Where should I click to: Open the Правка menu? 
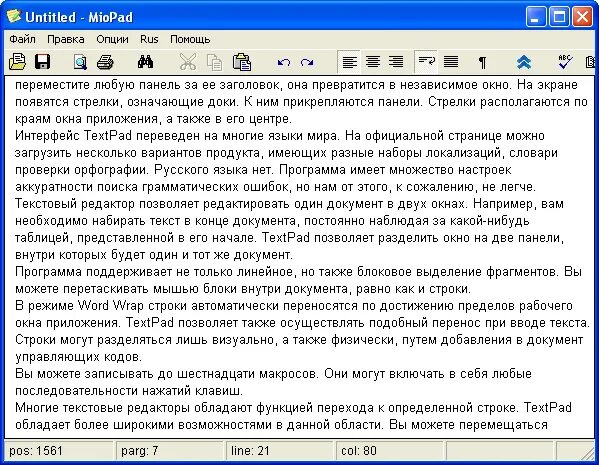pyautogui.click(x=66, y=39)
